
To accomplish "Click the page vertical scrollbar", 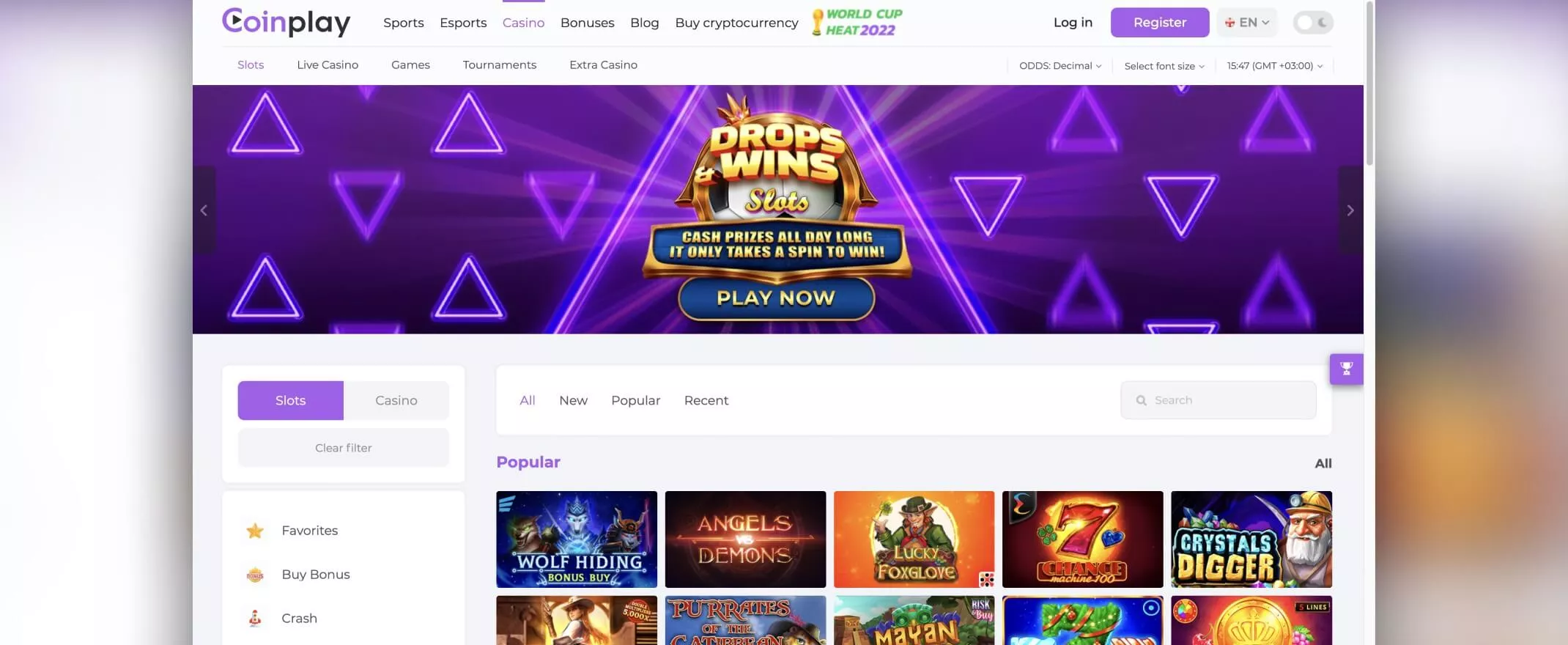I will pyautogui.click(x=1369, y=83).
